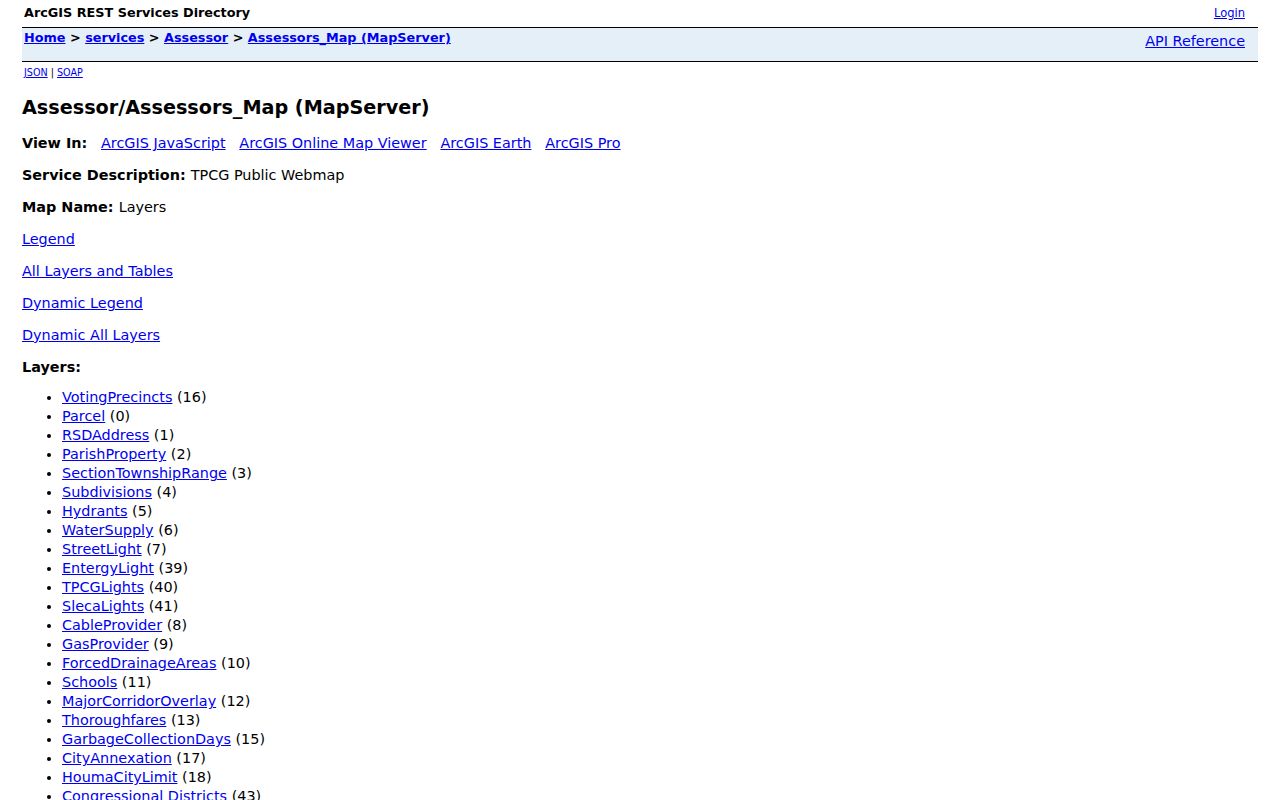Select the RSDAddress layer link
The width and height of the screenshot is (1280, 800).
[105, 435]
